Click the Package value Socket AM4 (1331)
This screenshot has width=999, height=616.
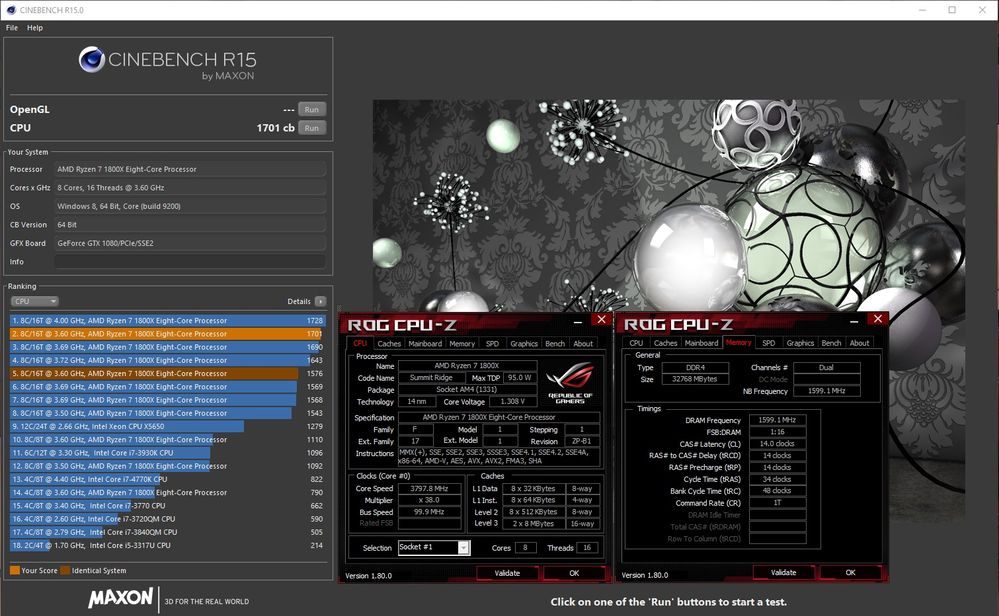468,390
